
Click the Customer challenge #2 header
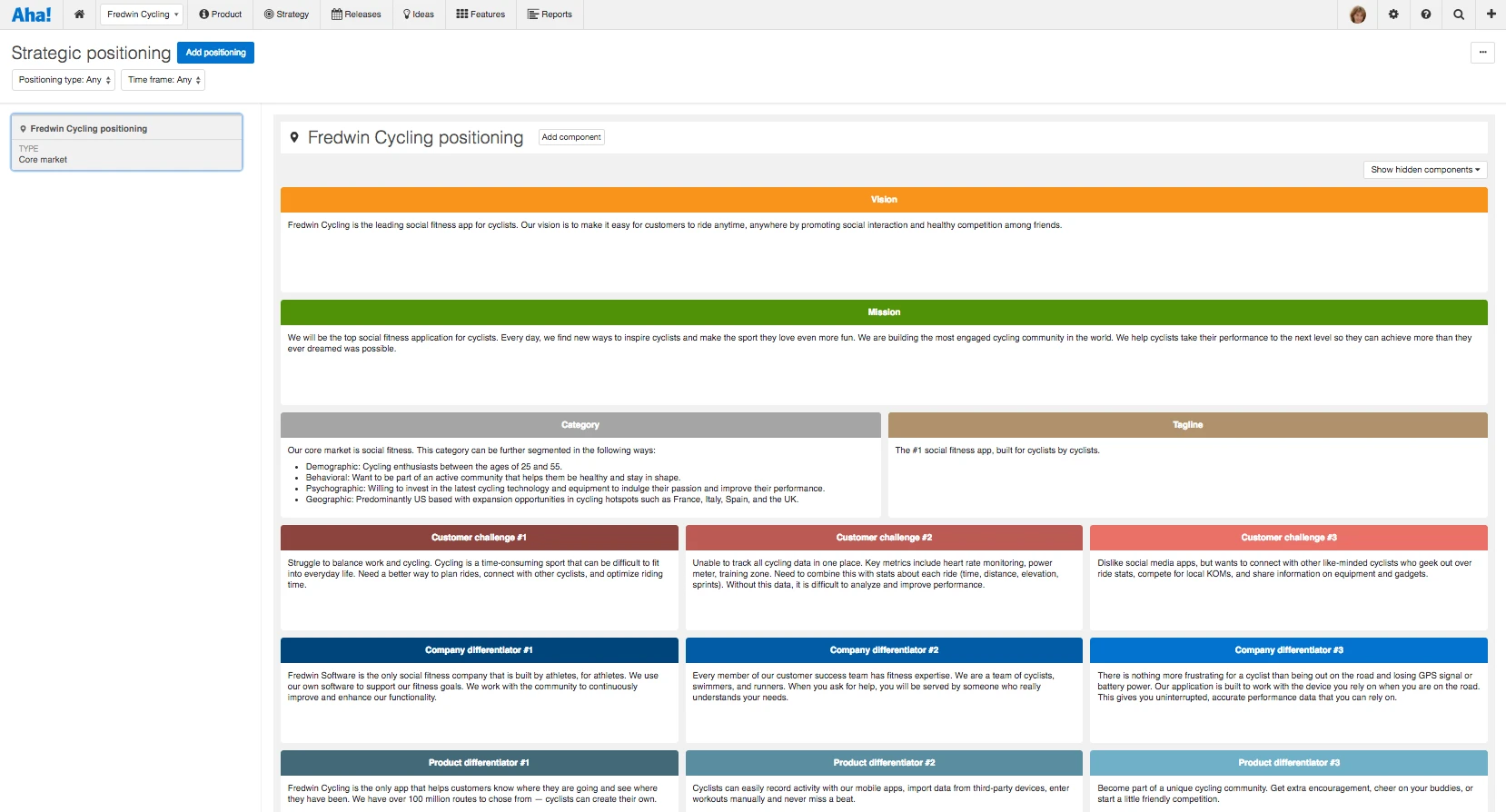click(x=884, y=538)
